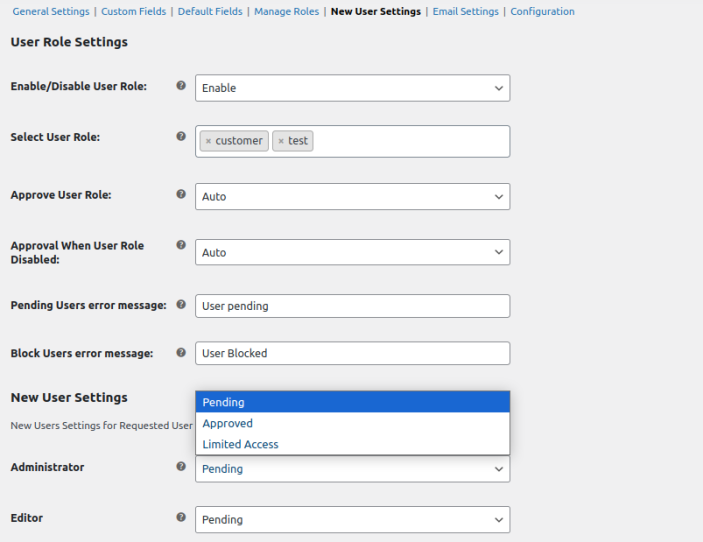The height and width of the screenshot is (542, 703).
Task: Go to Email Settings link
Action: pyautogui.click(x=465, y=12)
